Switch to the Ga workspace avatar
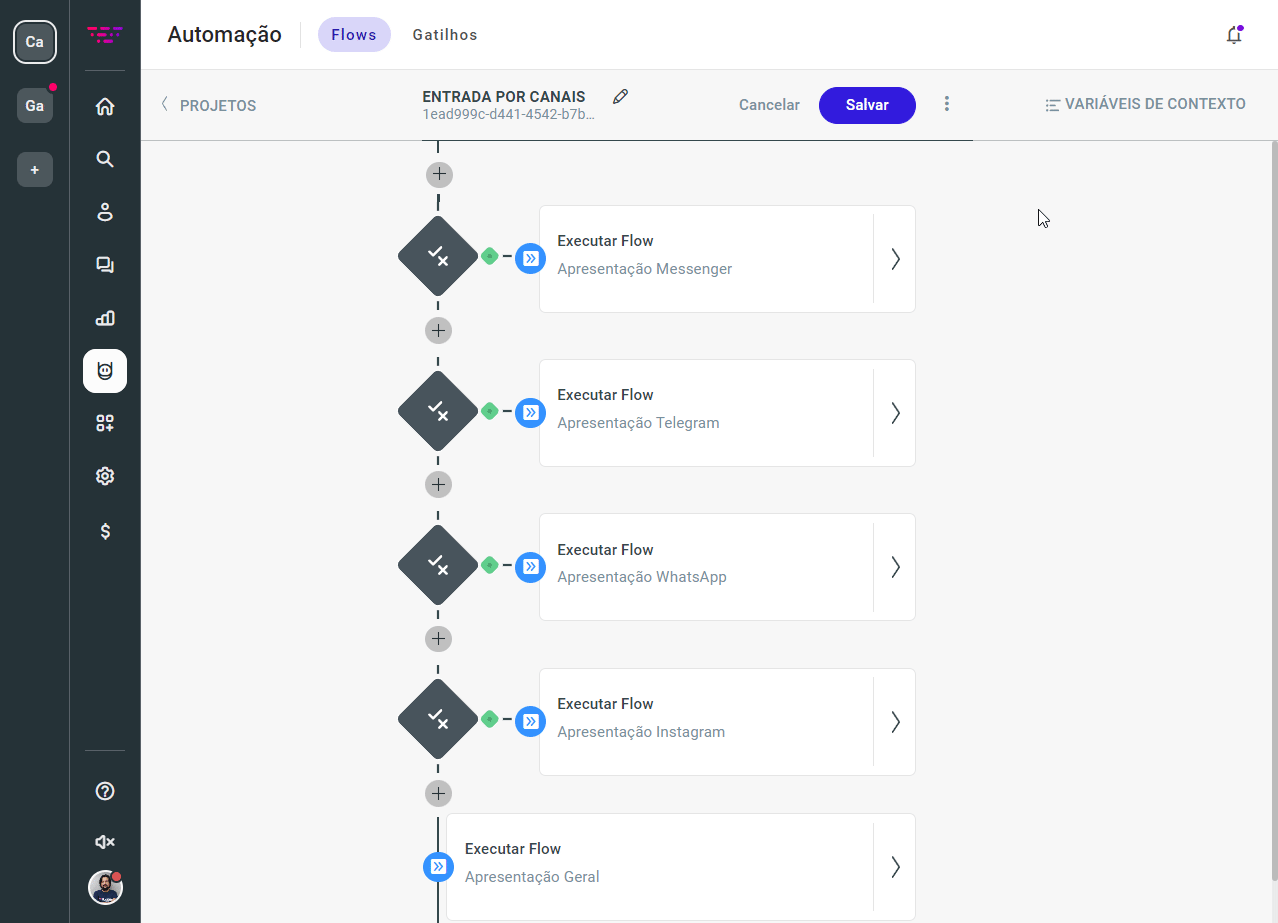The image size is (1278, 923). point(35,106)
